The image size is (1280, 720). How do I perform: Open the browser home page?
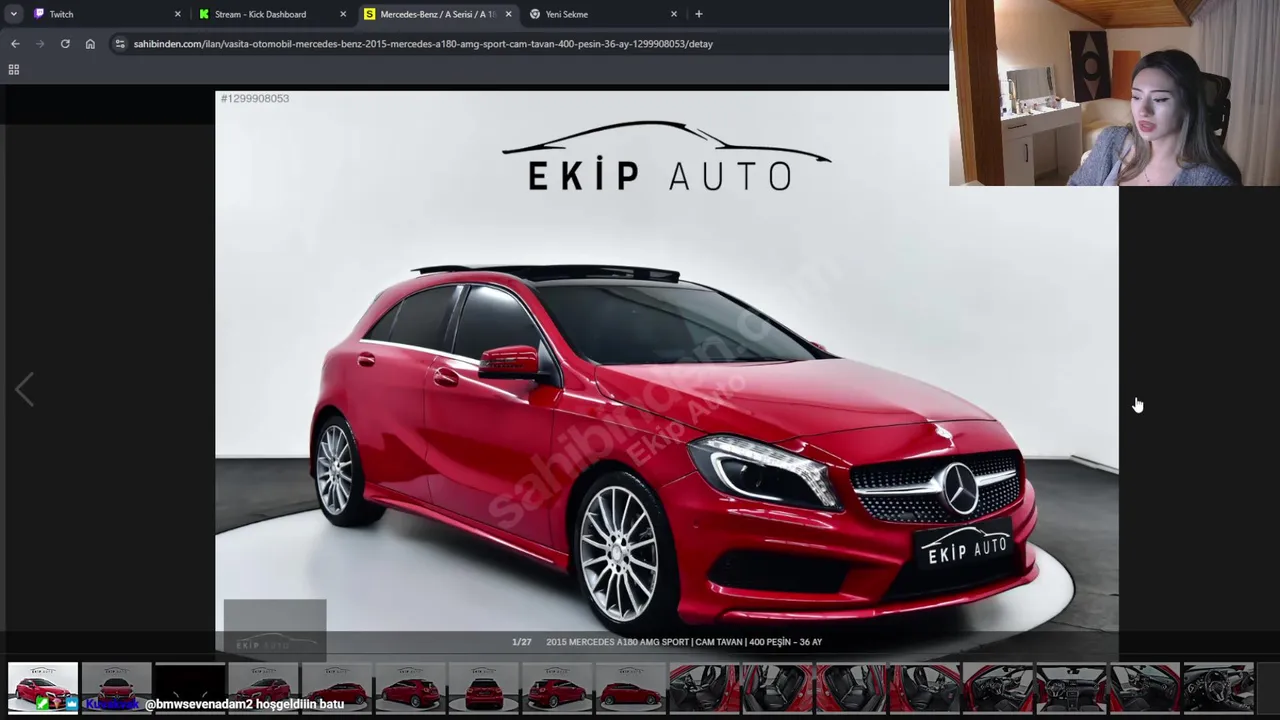pos(90,44)
